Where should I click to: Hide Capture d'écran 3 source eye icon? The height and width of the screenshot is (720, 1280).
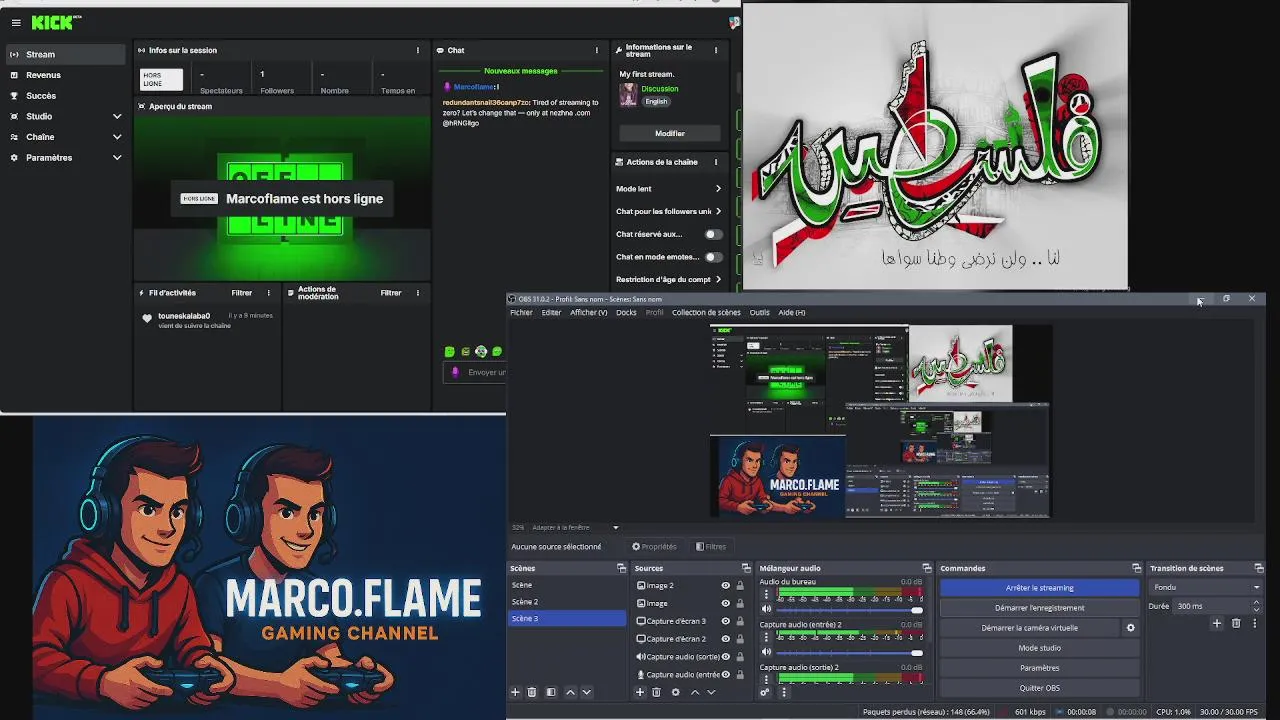click(726, 621)
